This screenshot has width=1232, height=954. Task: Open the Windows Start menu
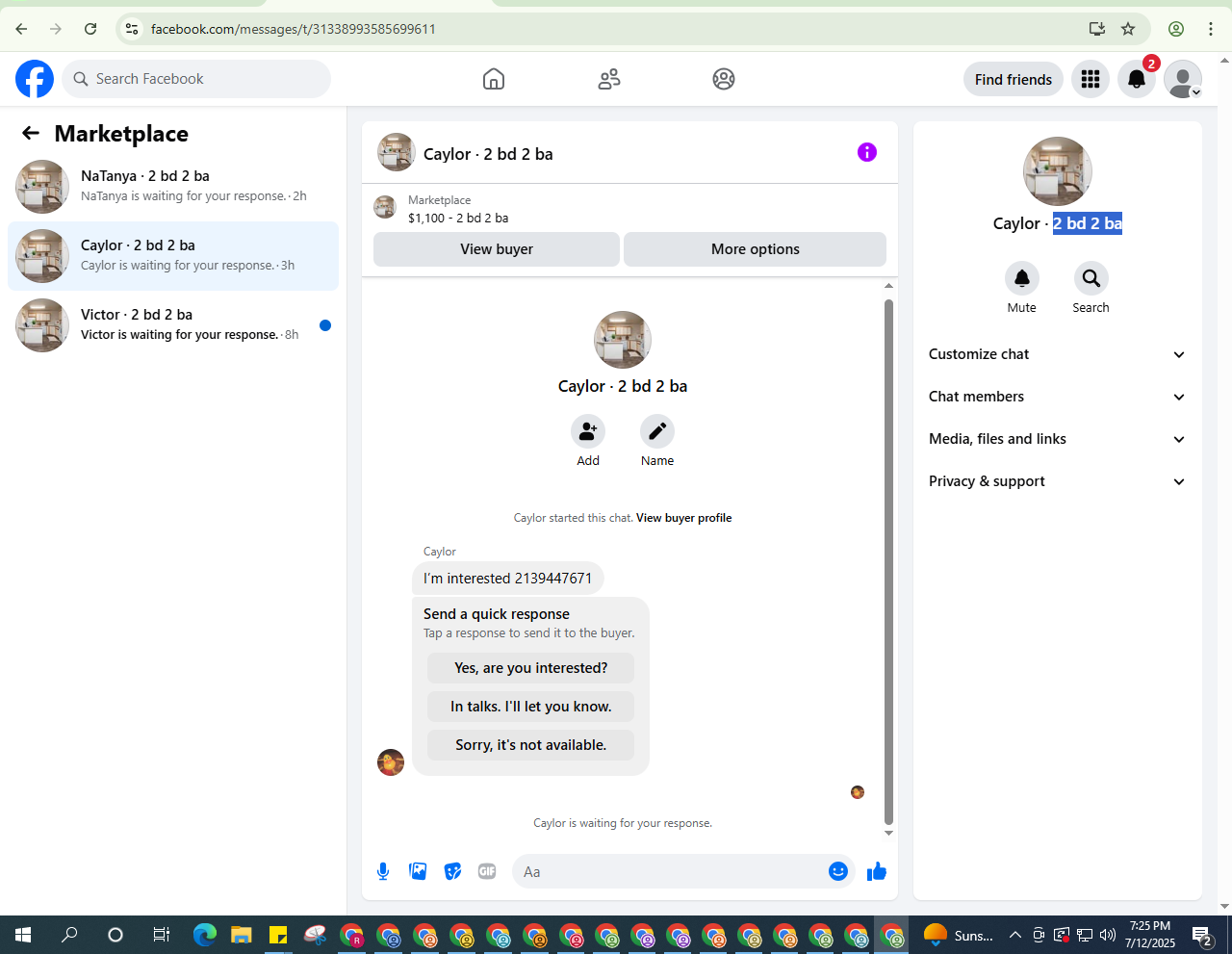click(23, 935)
